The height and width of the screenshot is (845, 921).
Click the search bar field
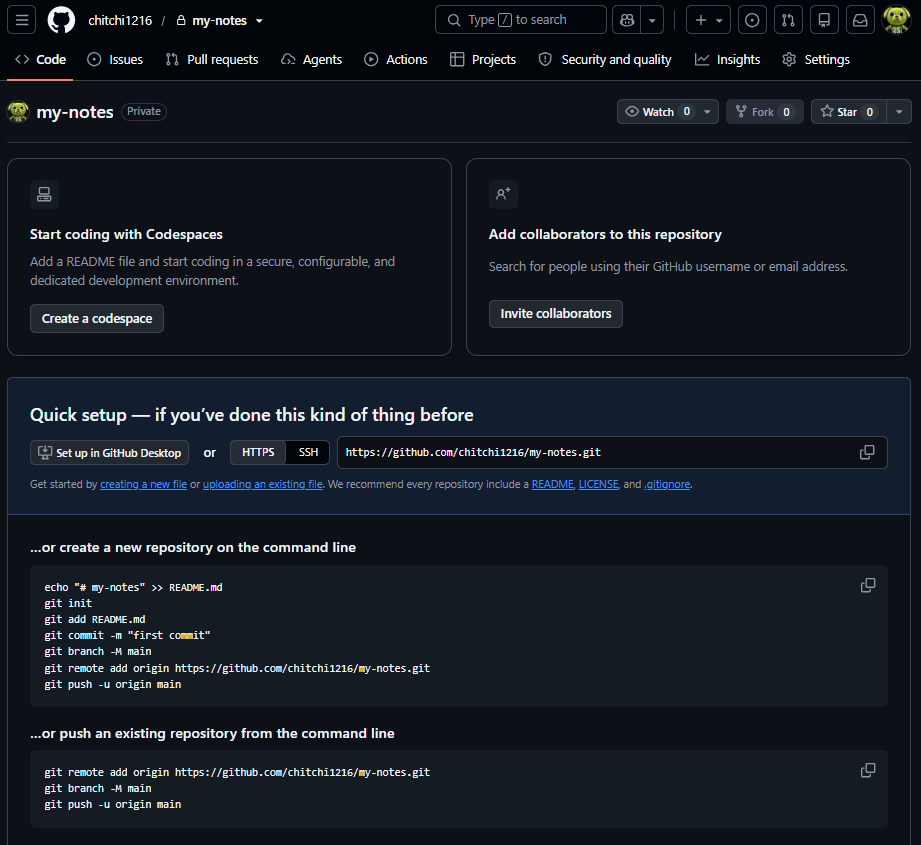click(x=520, y=20)
